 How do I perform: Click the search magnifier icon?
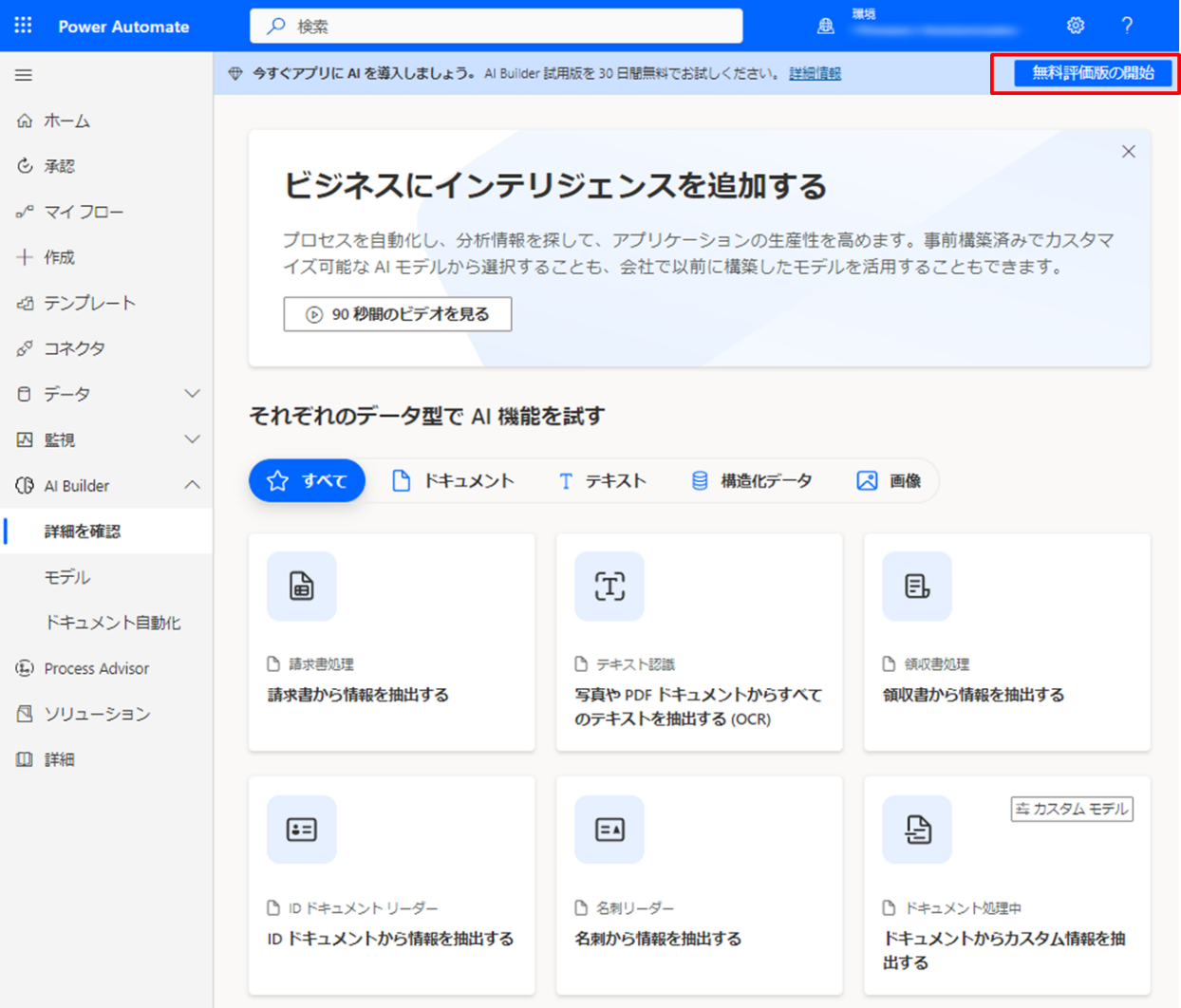(x=276, y=27)
